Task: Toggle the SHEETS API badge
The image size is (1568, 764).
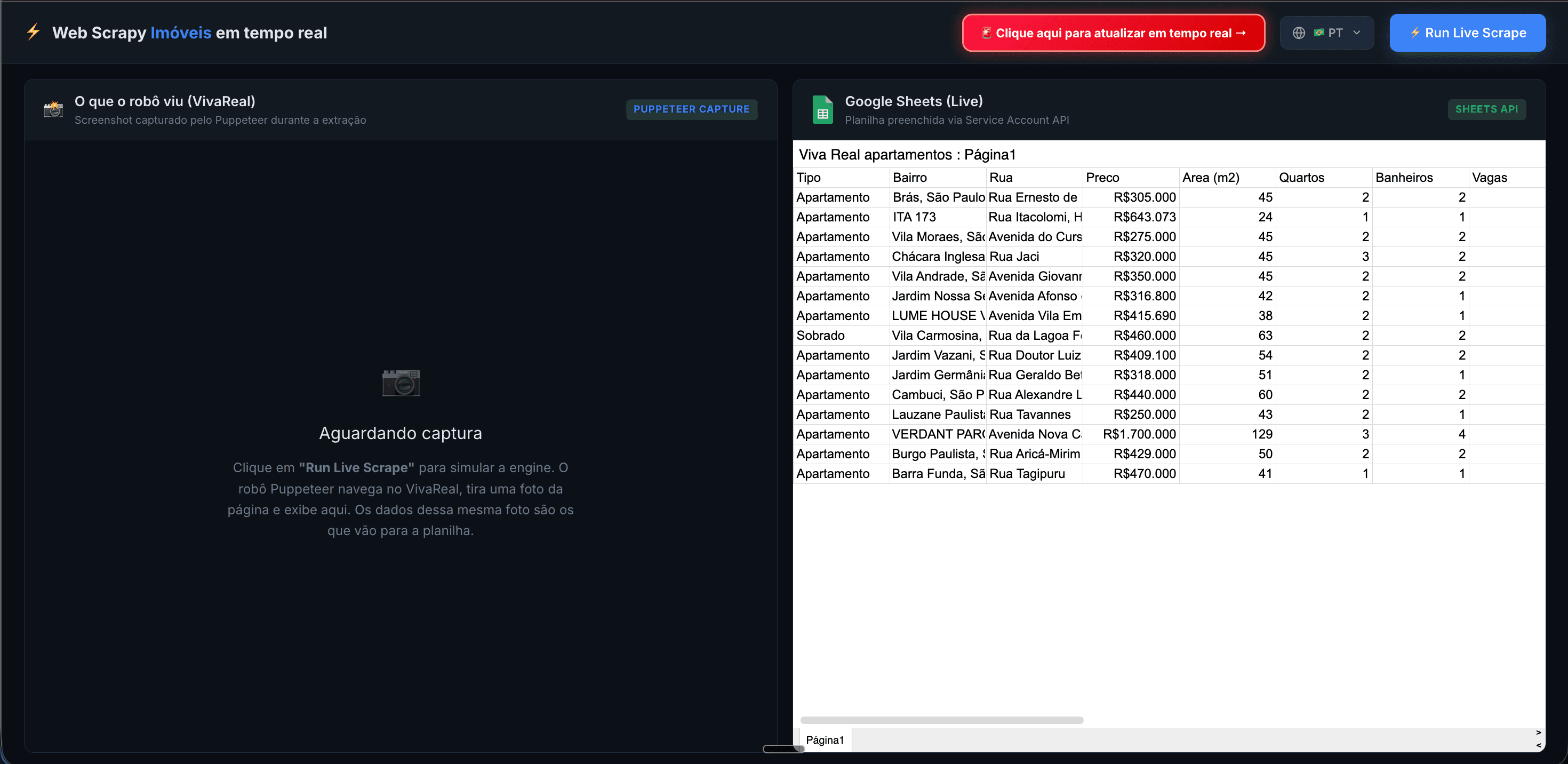Action: click(x=1487, y=109)
